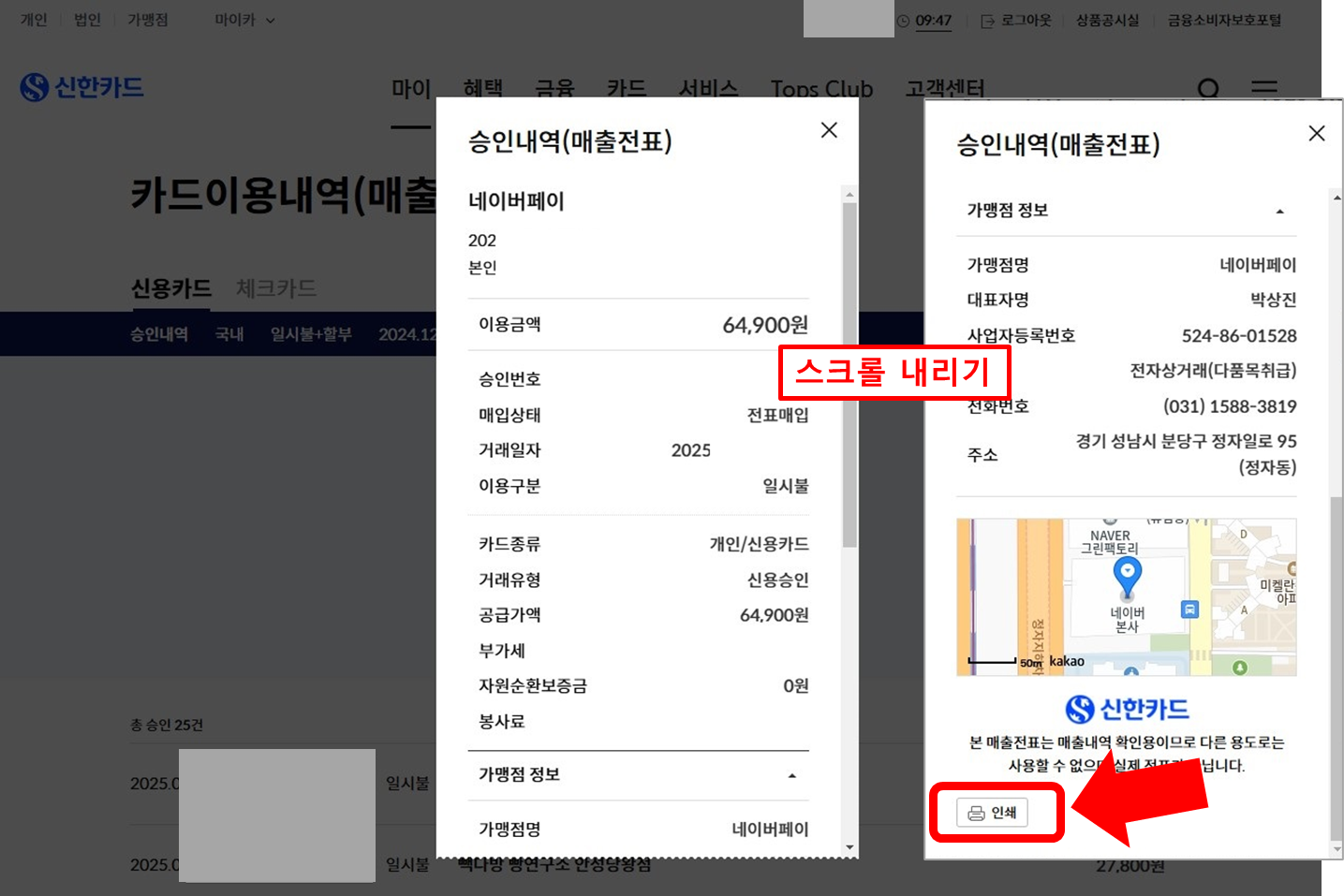1344x896 pixels.
Task: Click the 법인 link in top bar
Action: [87, 20]
